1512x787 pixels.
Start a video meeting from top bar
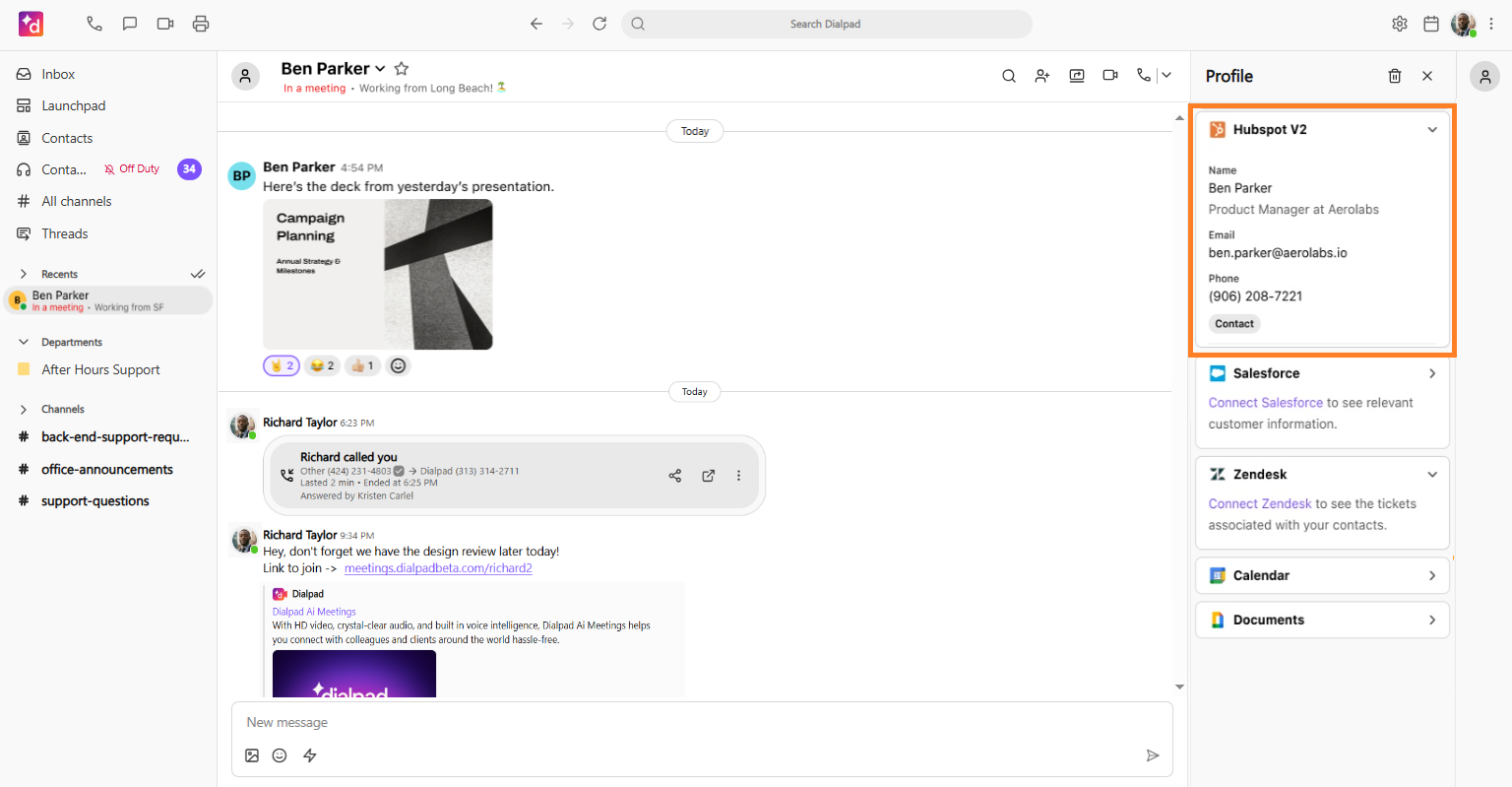[165, 24]
